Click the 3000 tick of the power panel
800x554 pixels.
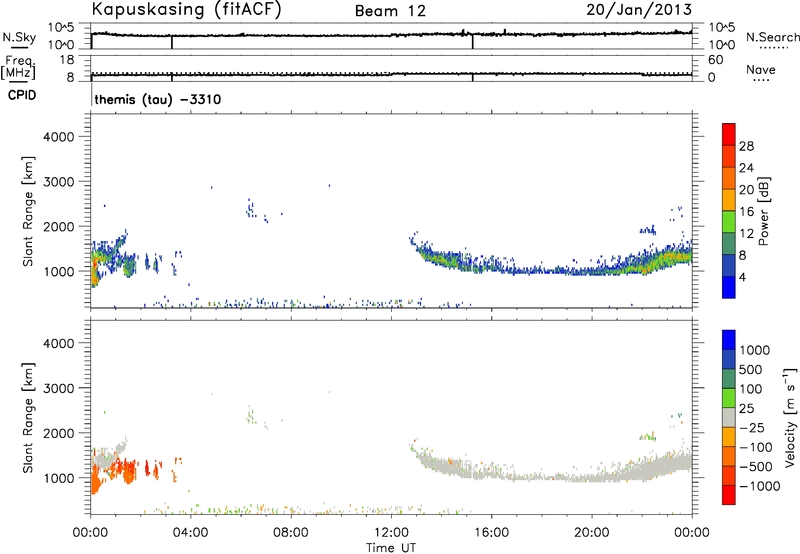[58, 182]
